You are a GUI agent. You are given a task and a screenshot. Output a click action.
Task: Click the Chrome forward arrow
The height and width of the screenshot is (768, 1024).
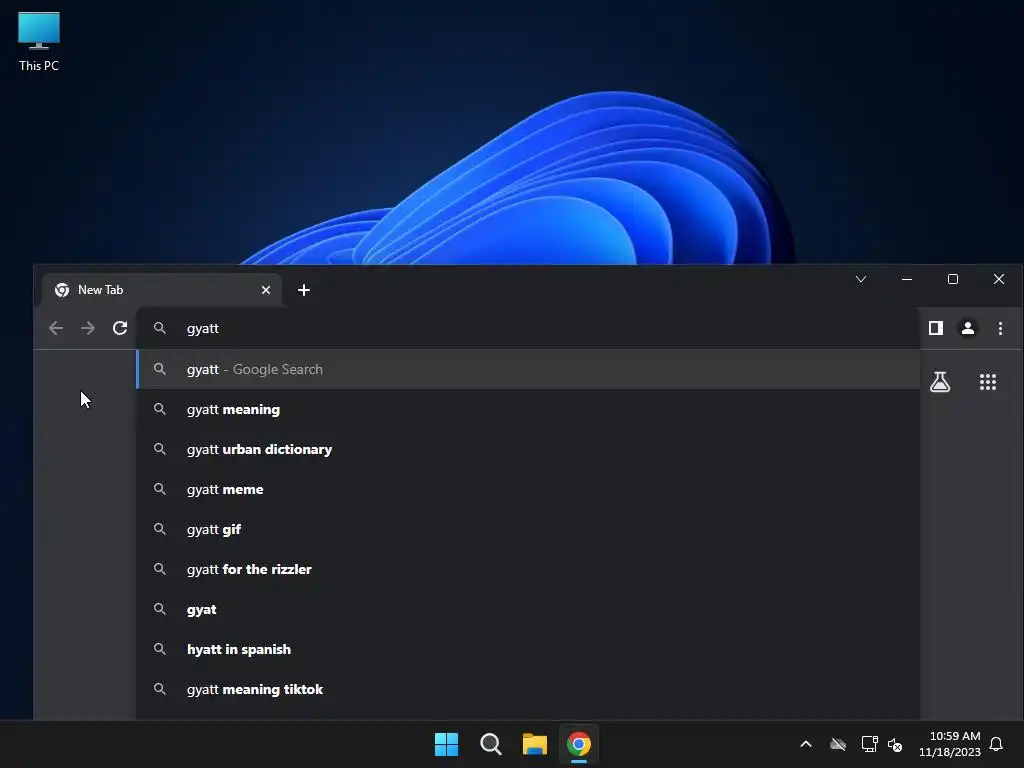point(88,328)
